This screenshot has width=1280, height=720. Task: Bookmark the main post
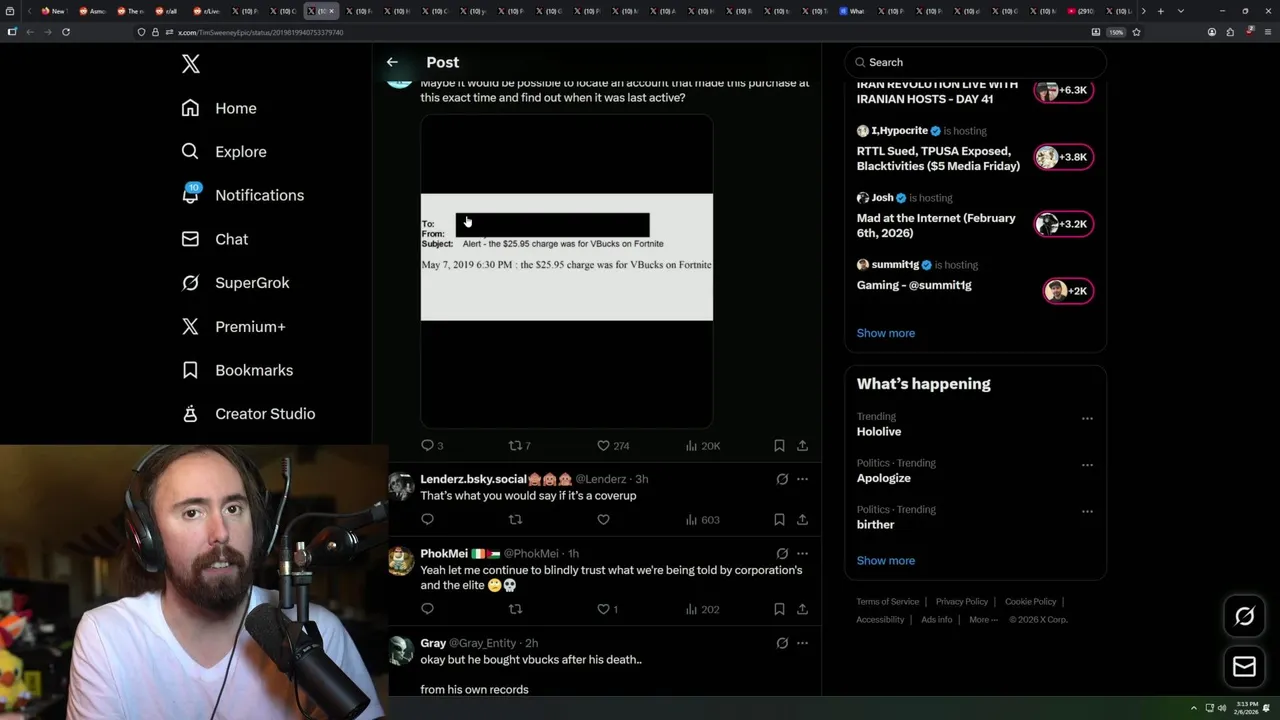[779, 446]
